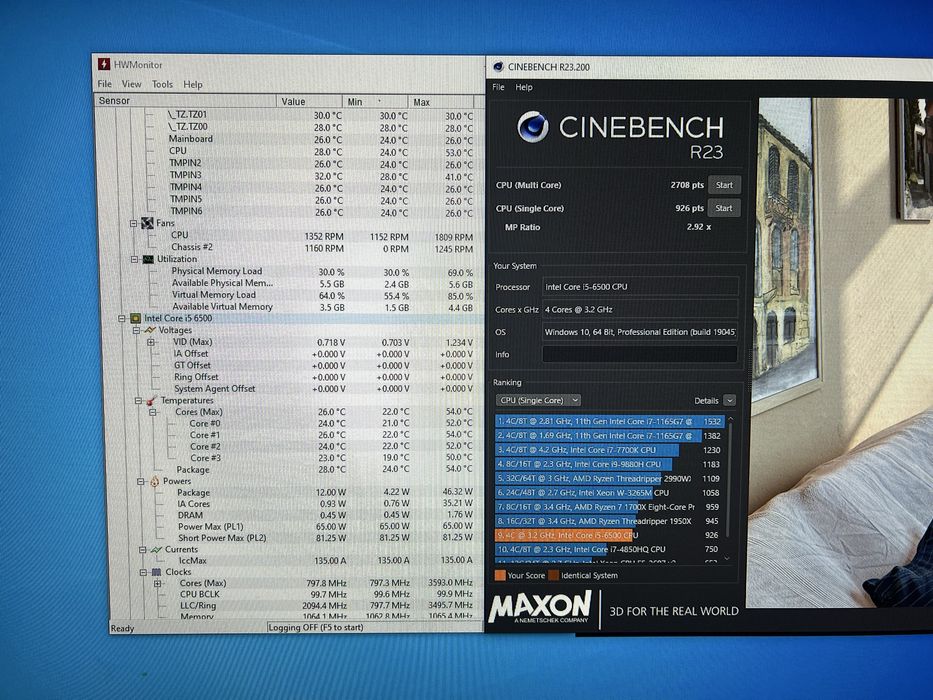
Task: Click the Powers flame icon
Action: coord(154,481)
